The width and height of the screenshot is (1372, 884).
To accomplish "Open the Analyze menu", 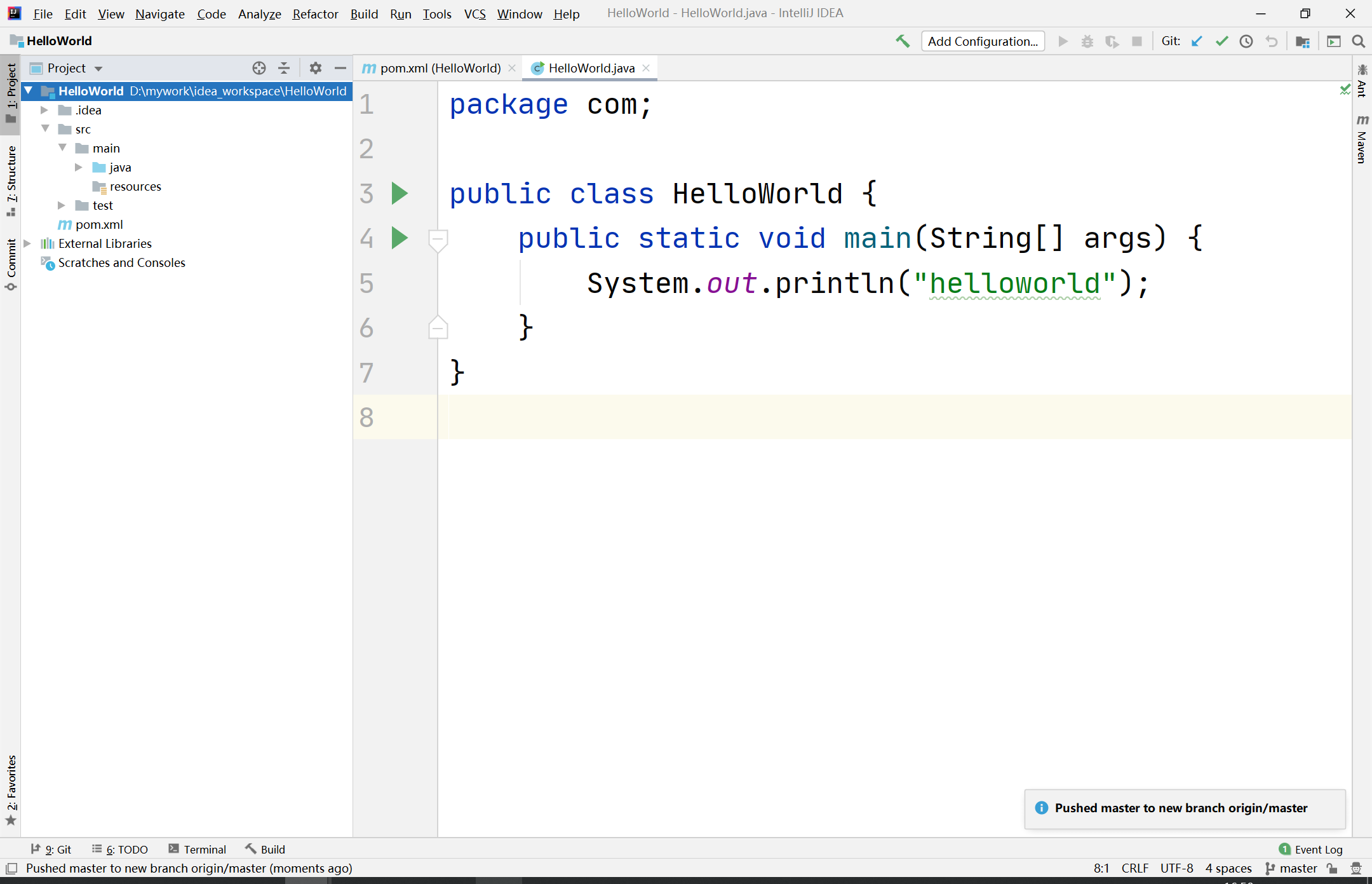I will (x=259, y=13).
